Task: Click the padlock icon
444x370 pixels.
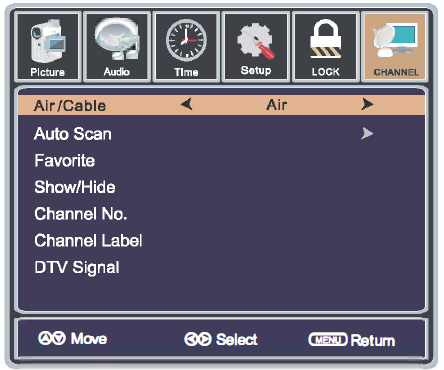Action: pos(326,39)
